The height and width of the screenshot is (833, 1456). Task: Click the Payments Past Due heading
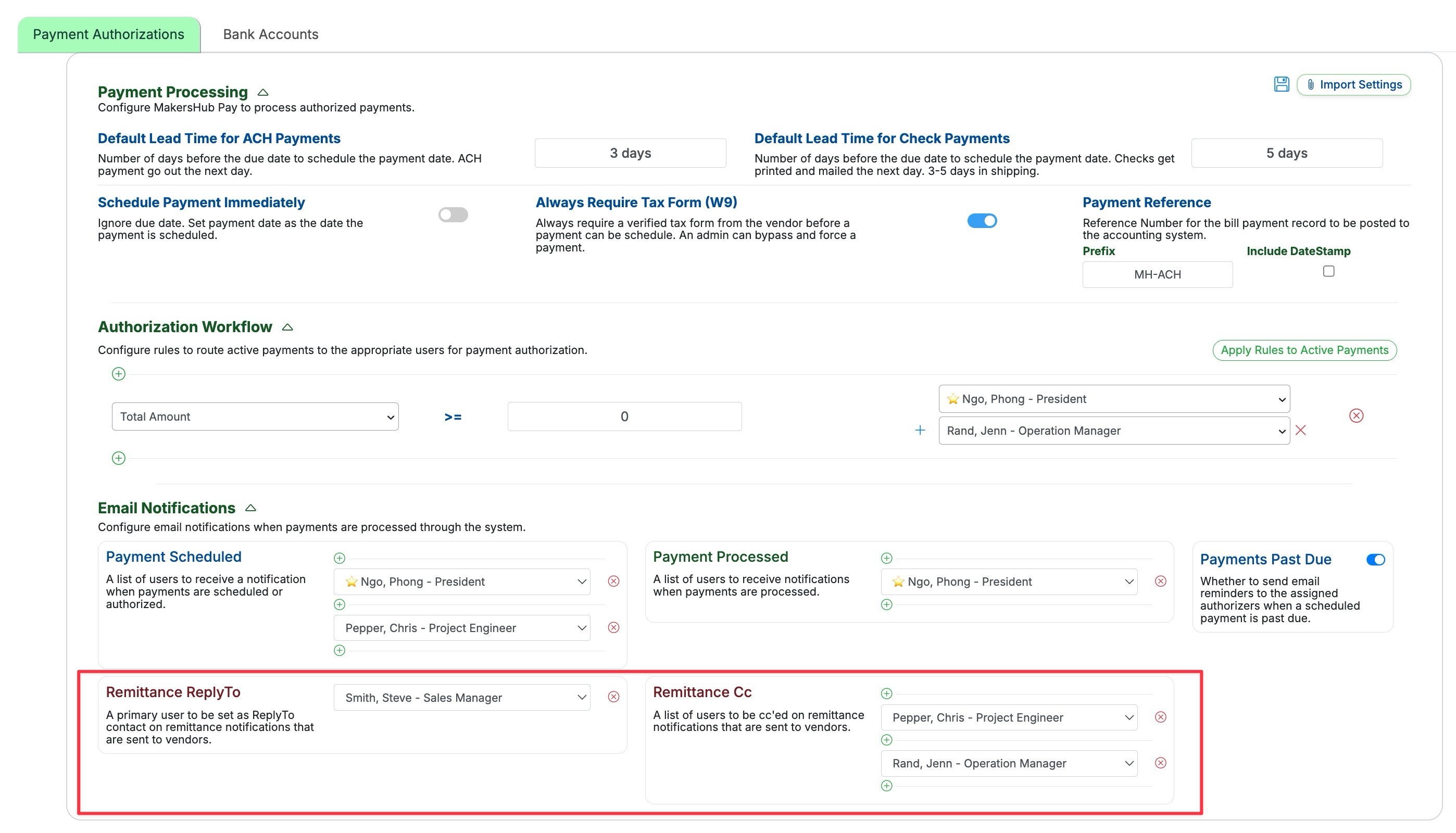pos(1265,560)
